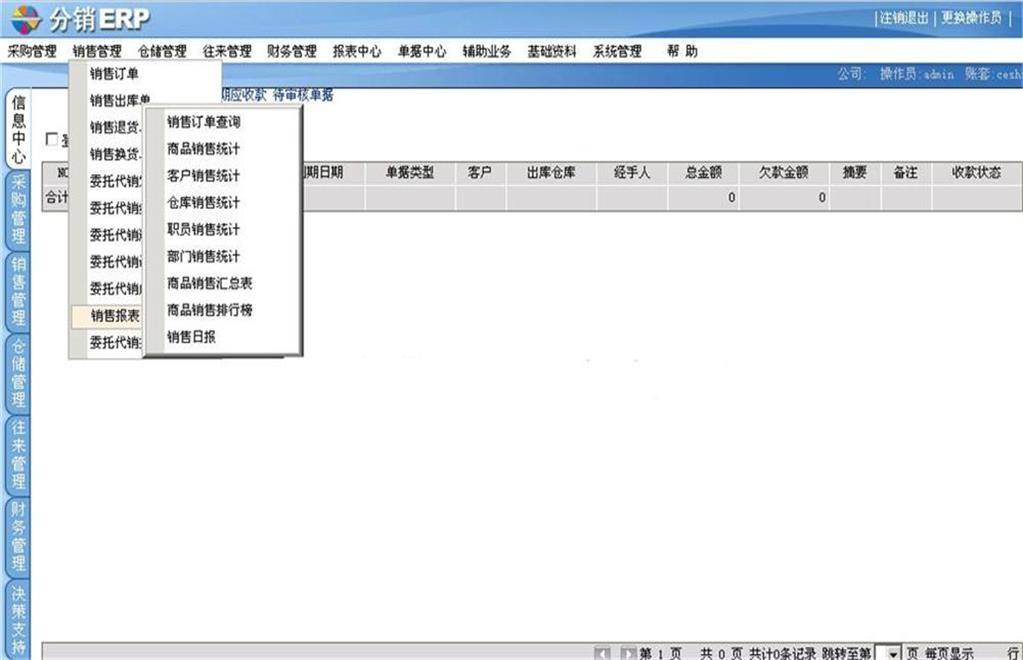Toggle the checkbox above the table
This screenshot has width=1023, height=660.
coord(52,139)
